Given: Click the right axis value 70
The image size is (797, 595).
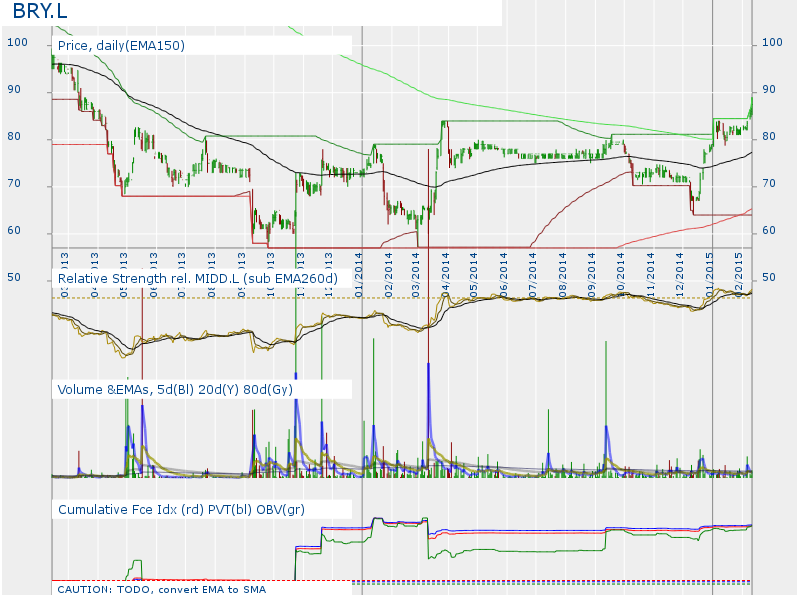Looking at the screenshot, I should pos(769,183).
